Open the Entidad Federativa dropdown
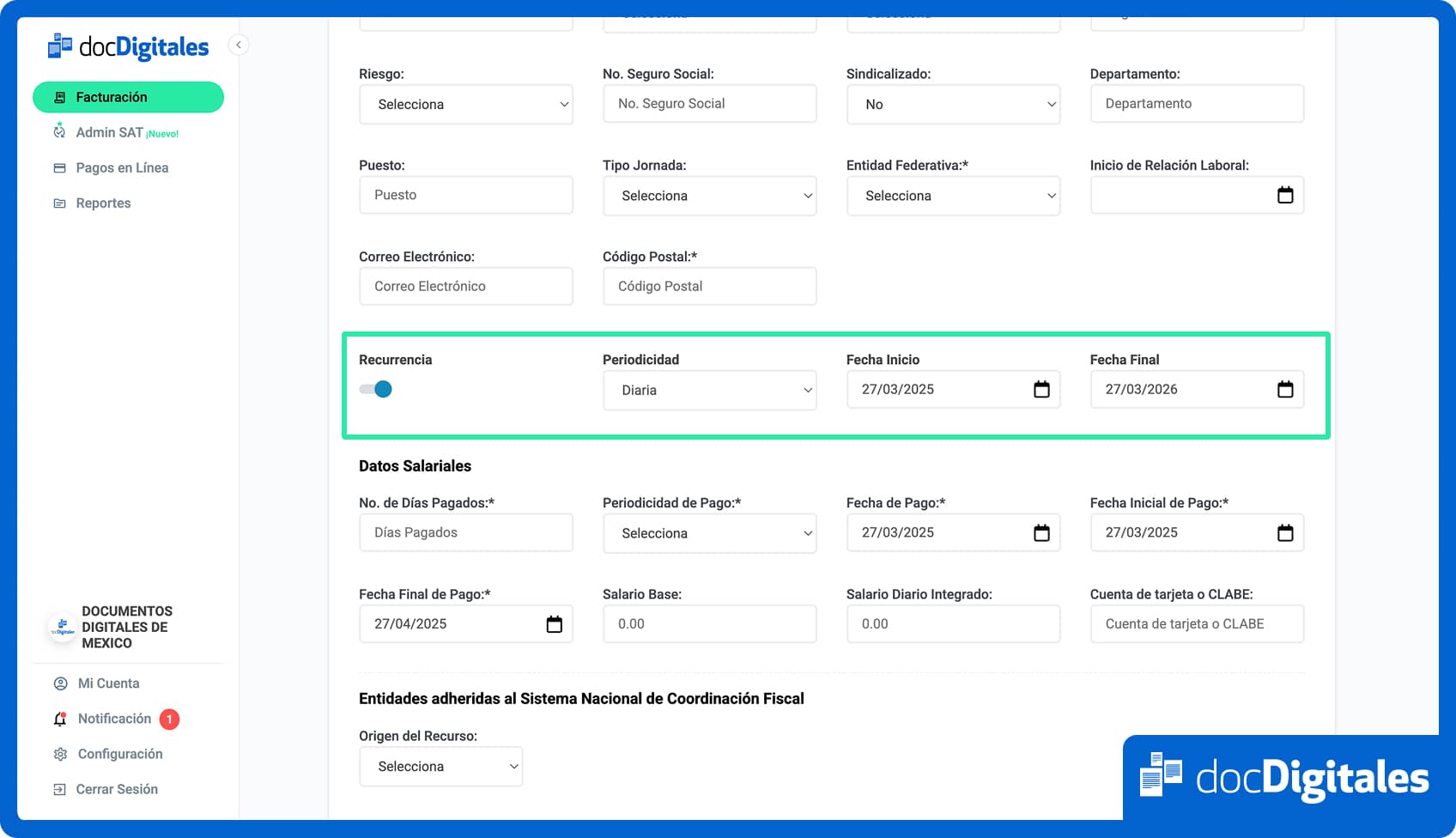Screen dimensions: 1456x838 pos(953,196)
